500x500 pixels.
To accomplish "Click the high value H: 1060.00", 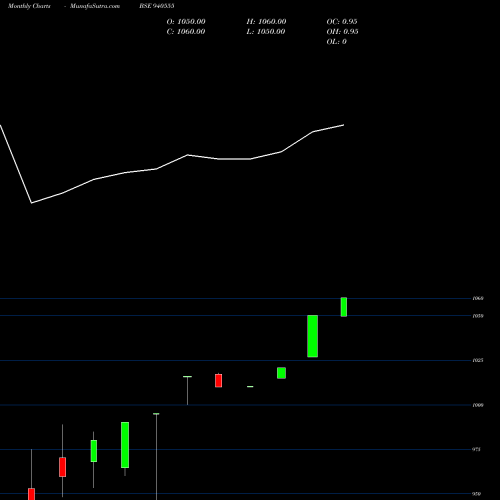I will [266, 22].
